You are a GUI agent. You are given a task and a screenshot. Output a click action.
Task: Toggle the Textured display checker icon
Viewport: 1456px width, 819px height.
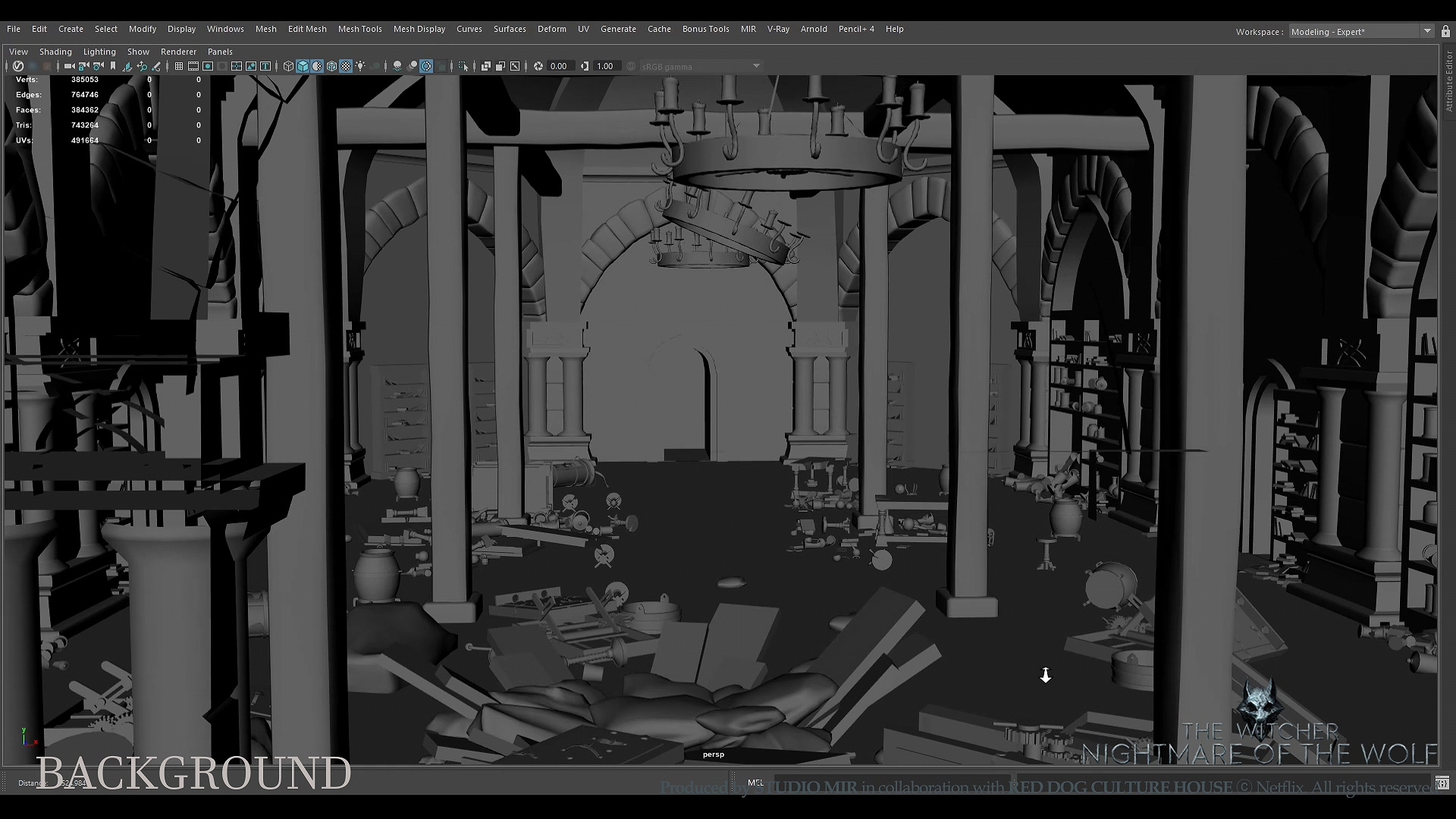point(346,66)
